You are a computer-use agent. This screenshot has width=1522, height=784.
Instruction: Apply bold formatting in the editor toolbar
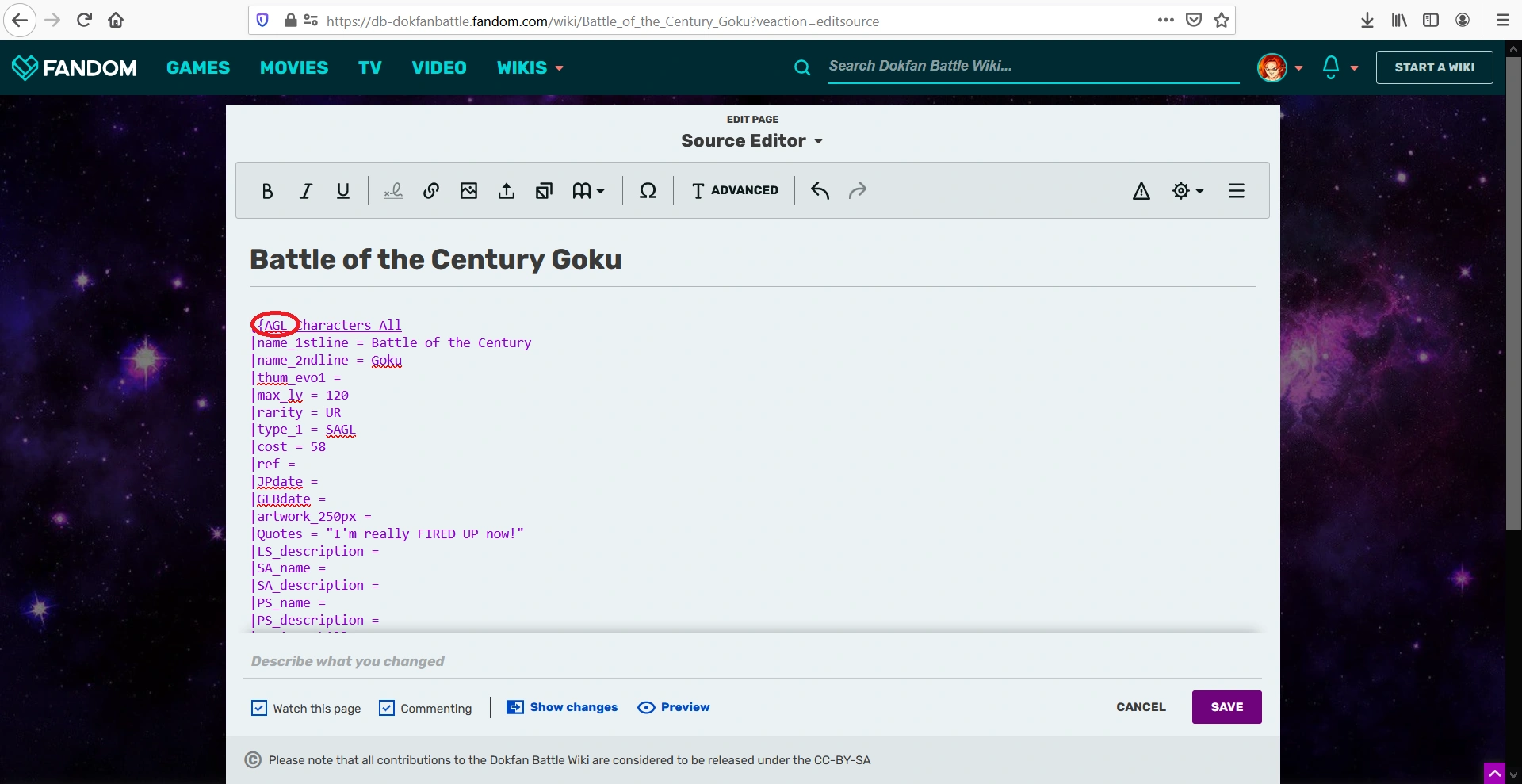[x=267, y=191]
